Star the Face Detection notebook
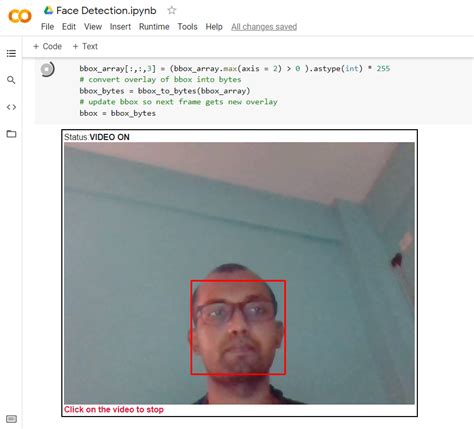Image resolution: width=474 pixels, height=429 pixels. point(172,10)
